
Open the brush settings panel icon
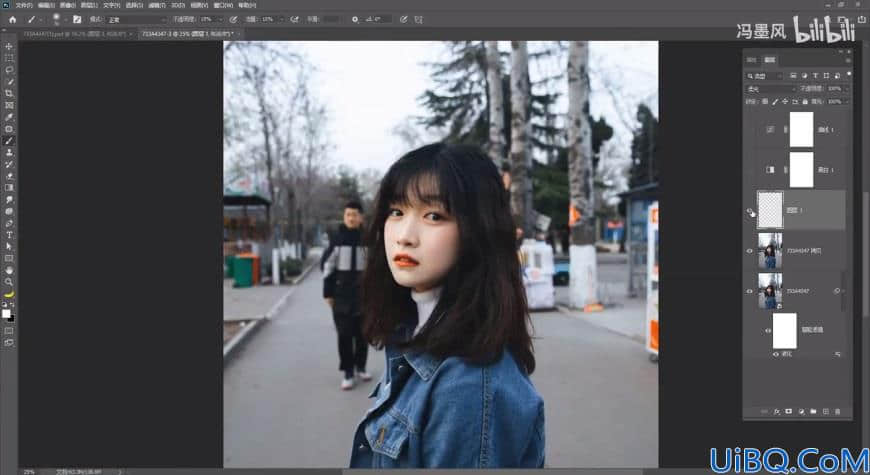[77, 19]
